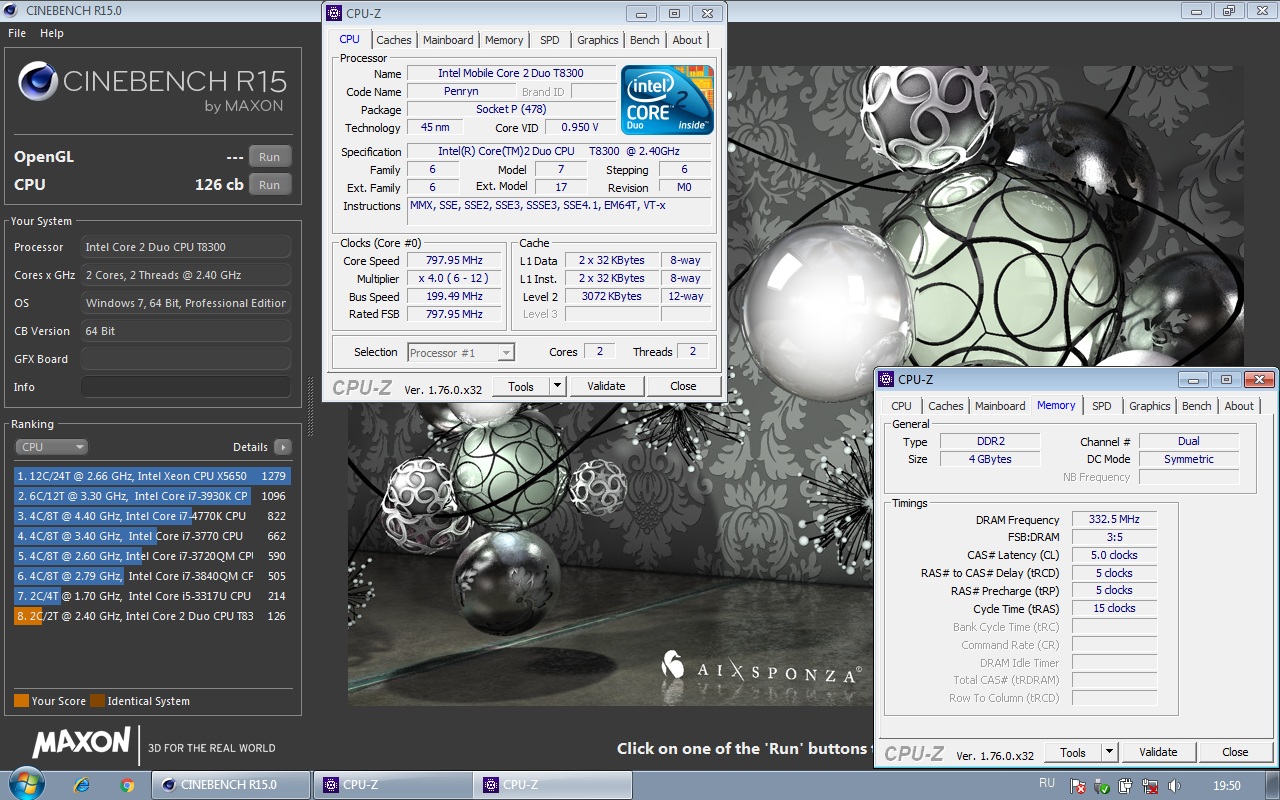Select Core i5-3317U ranking row
1280x800 pixels.
[152, 596]
